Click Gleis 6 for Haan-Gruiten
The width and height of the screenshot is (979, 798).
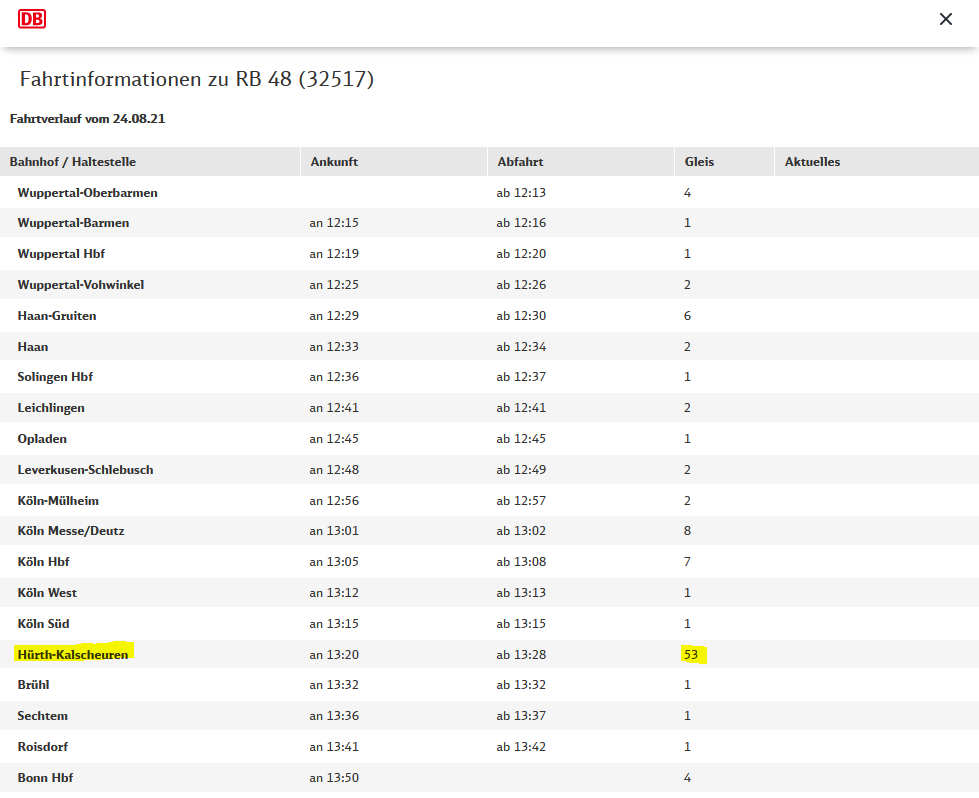coord(687,316)
